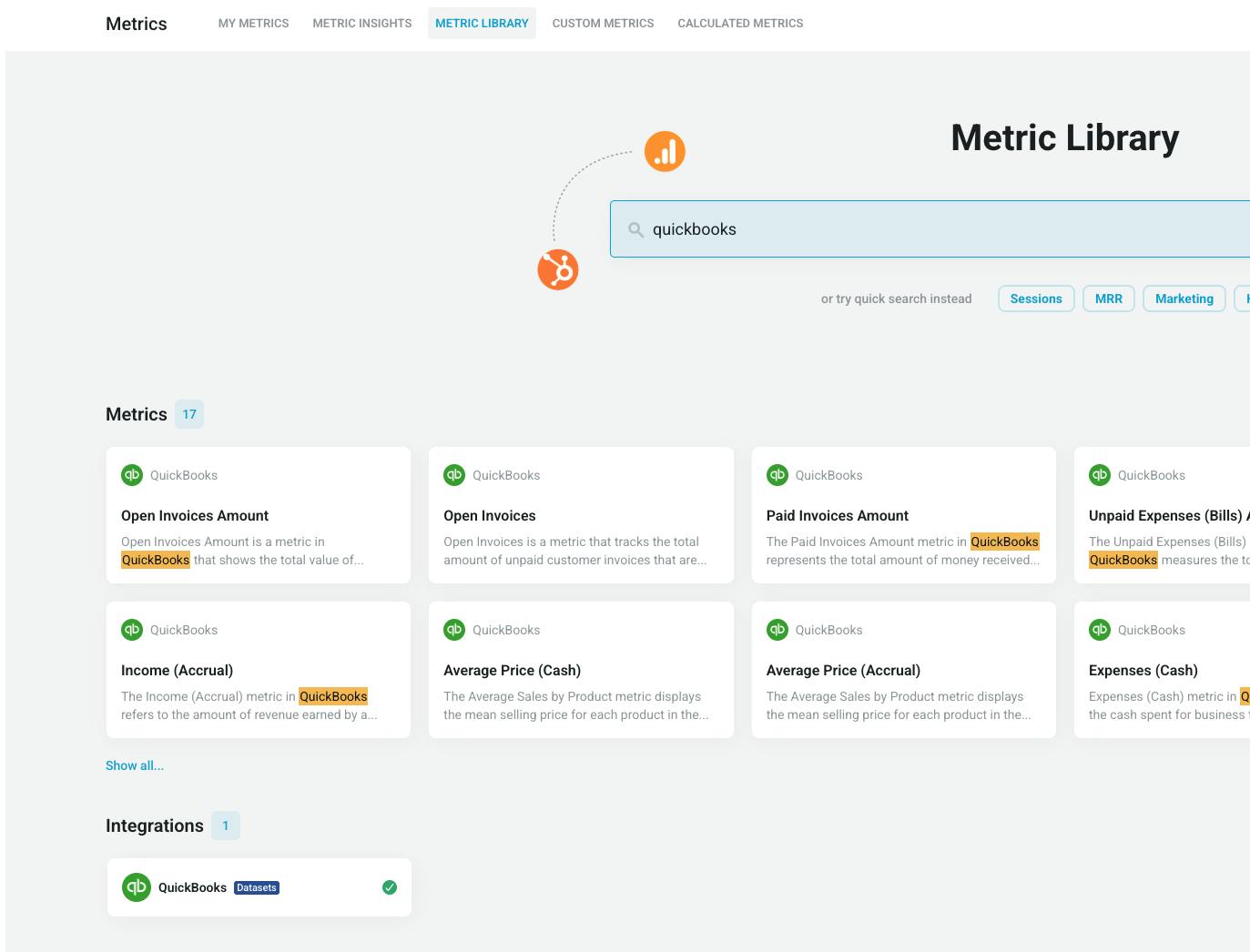Viewport: 1250px width, 952px height.
Task: Open the Average Price (Cash) metric title
Action: (512, 671)
